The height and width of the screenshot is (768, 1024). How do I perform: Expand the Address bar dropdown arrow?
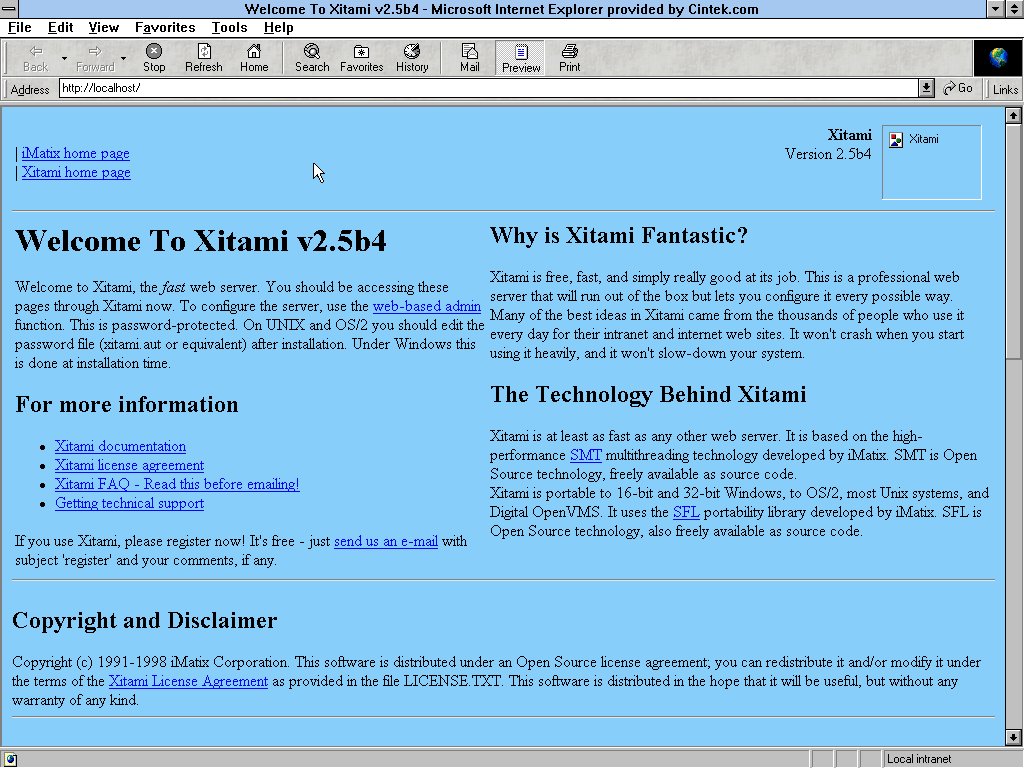[x=926, y=88]
